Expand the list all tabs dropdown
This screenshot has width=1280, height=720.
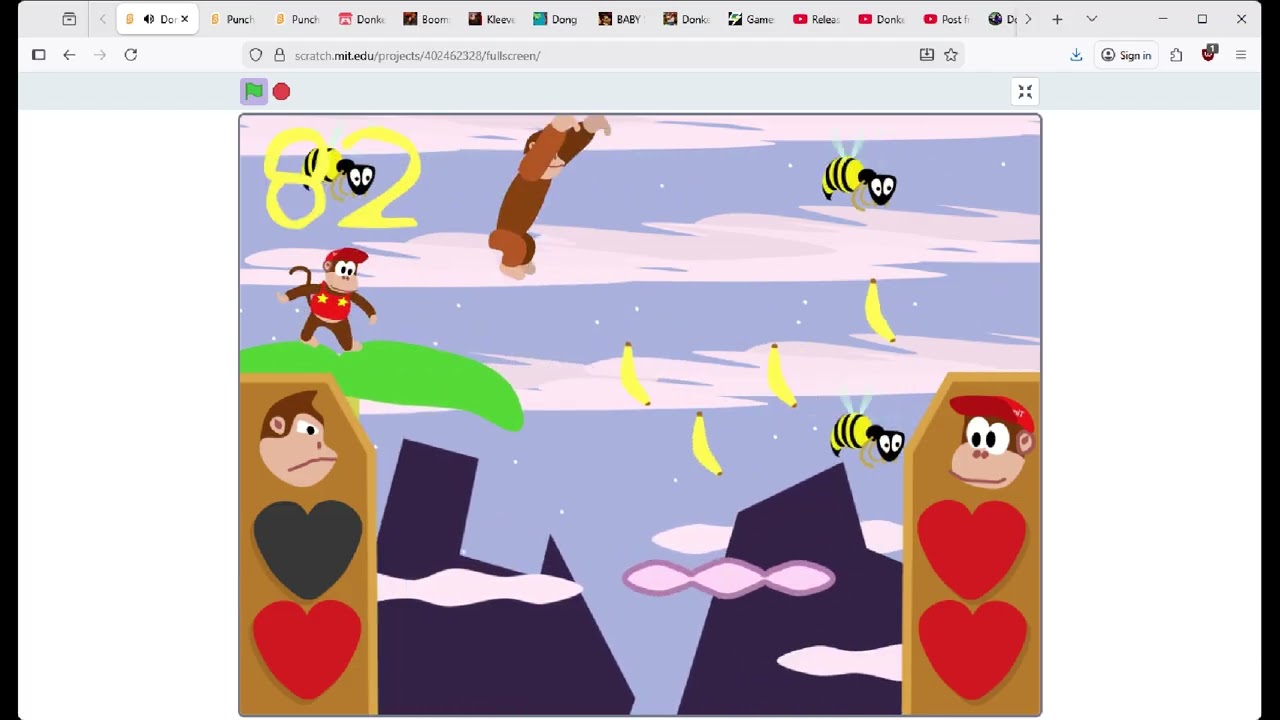pos(1092,19)
